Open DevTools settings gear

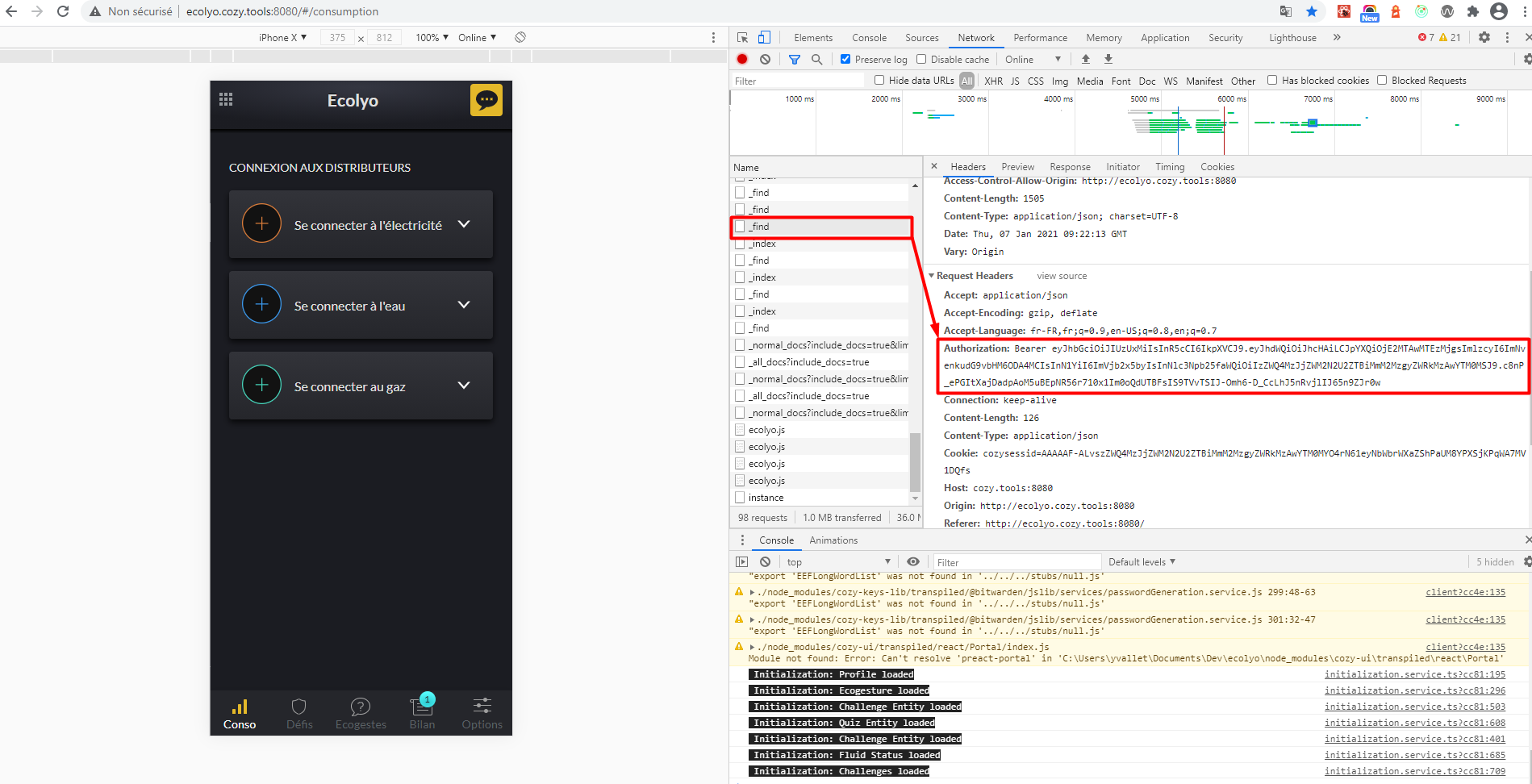[1484, 37]
